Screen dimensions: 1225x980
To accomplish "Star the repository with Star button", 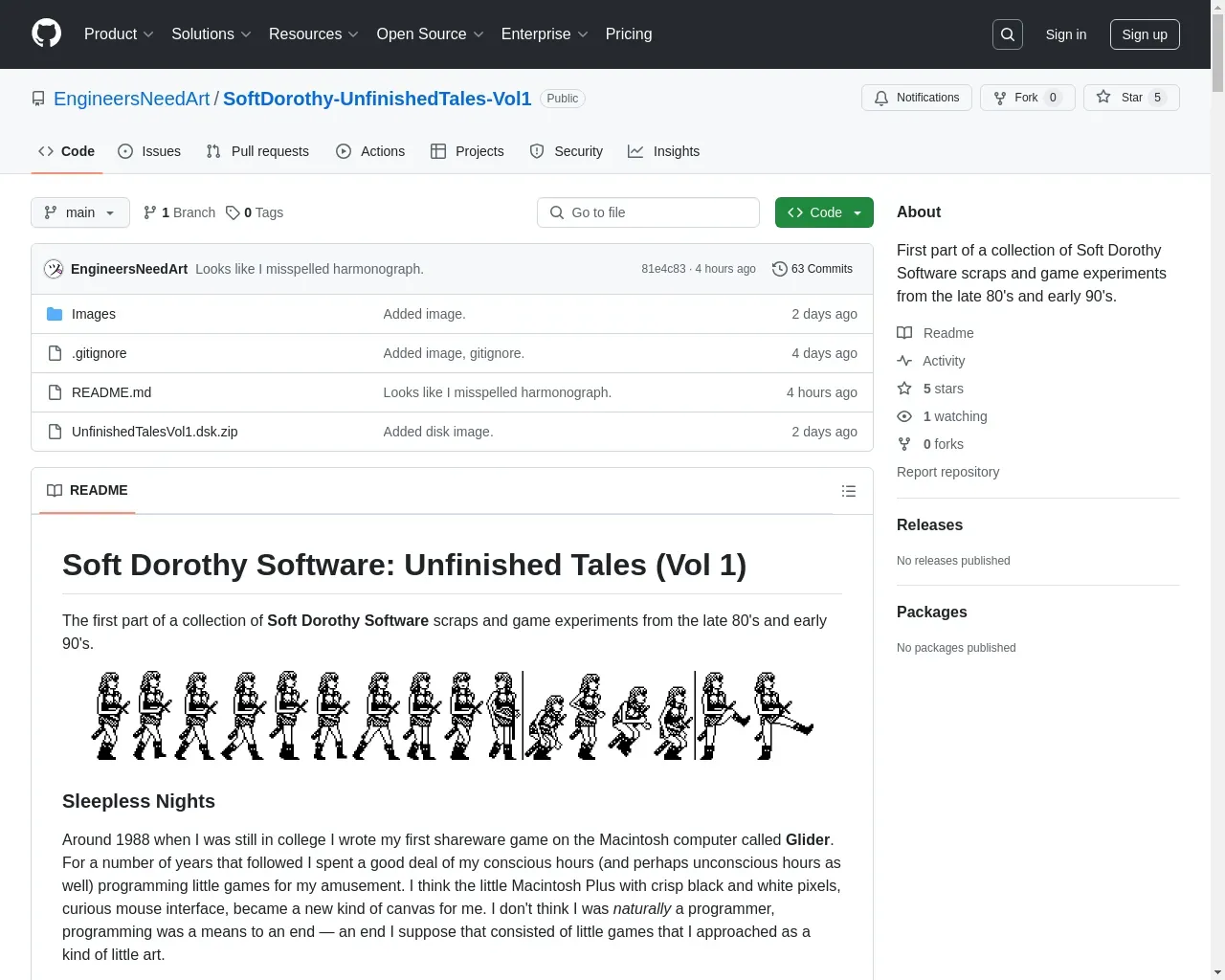I will [1131, 98].
